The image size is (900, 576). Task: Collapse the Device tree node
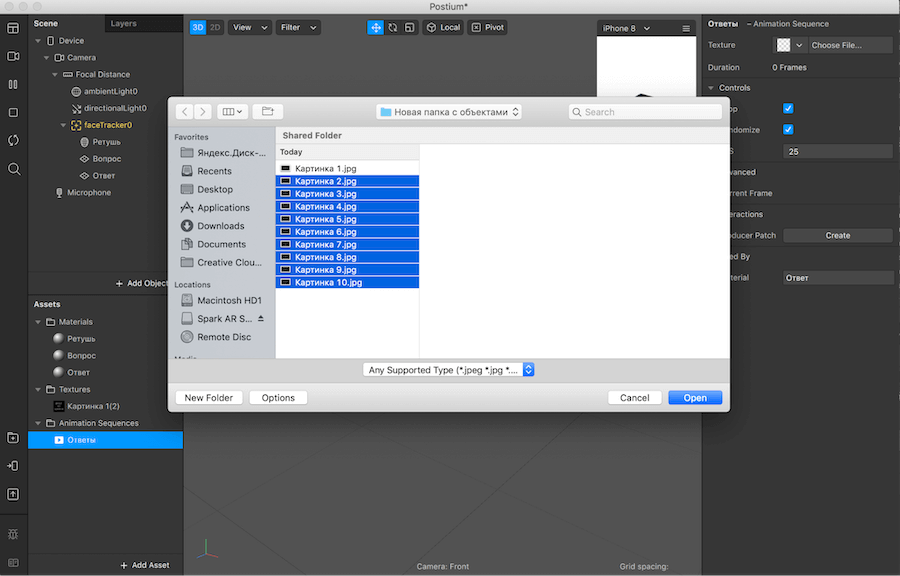pos(38,41)
